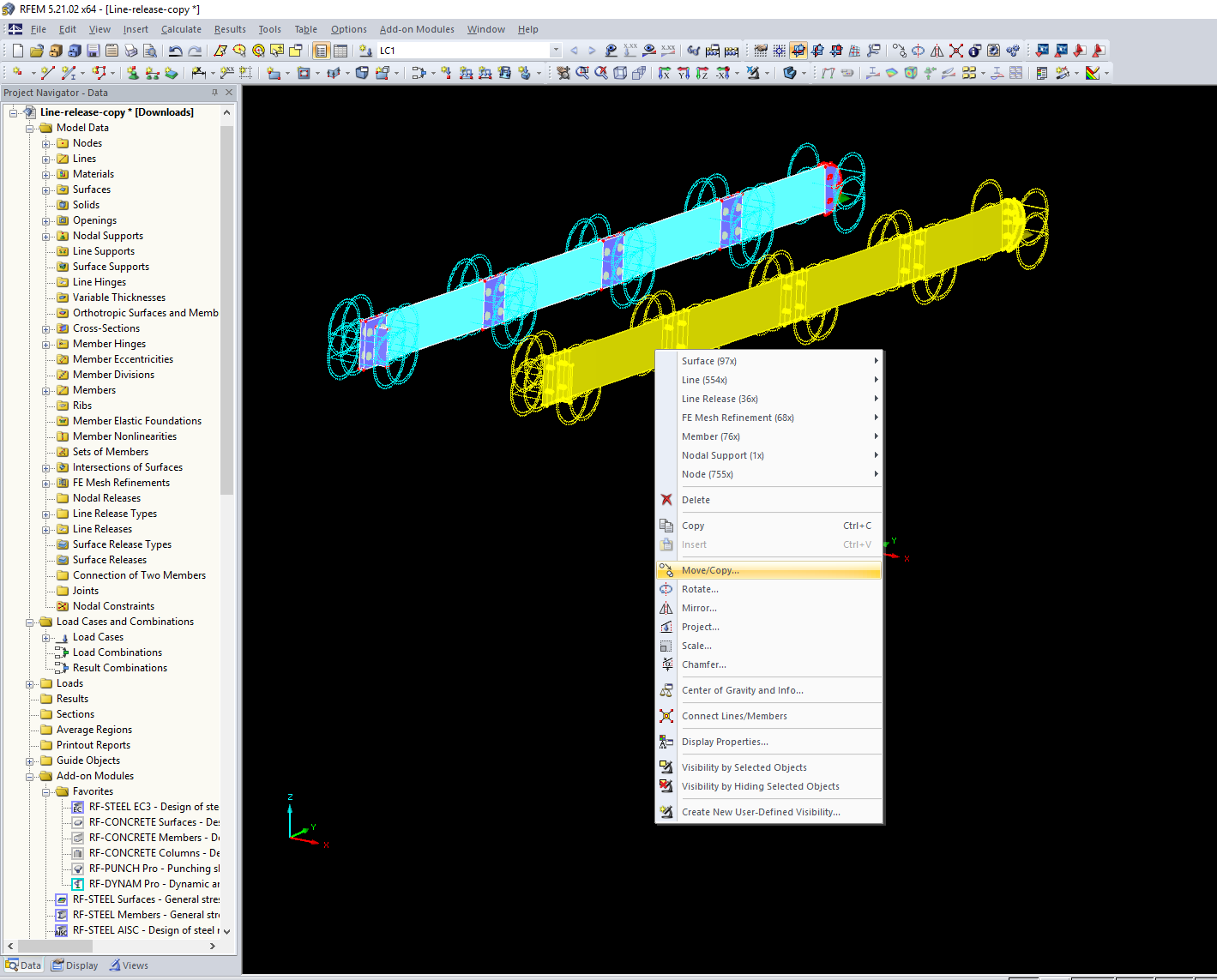The image size is (1217, 980).
Task: Click the navigator scroll-right arrow
Action: [213, 947]
